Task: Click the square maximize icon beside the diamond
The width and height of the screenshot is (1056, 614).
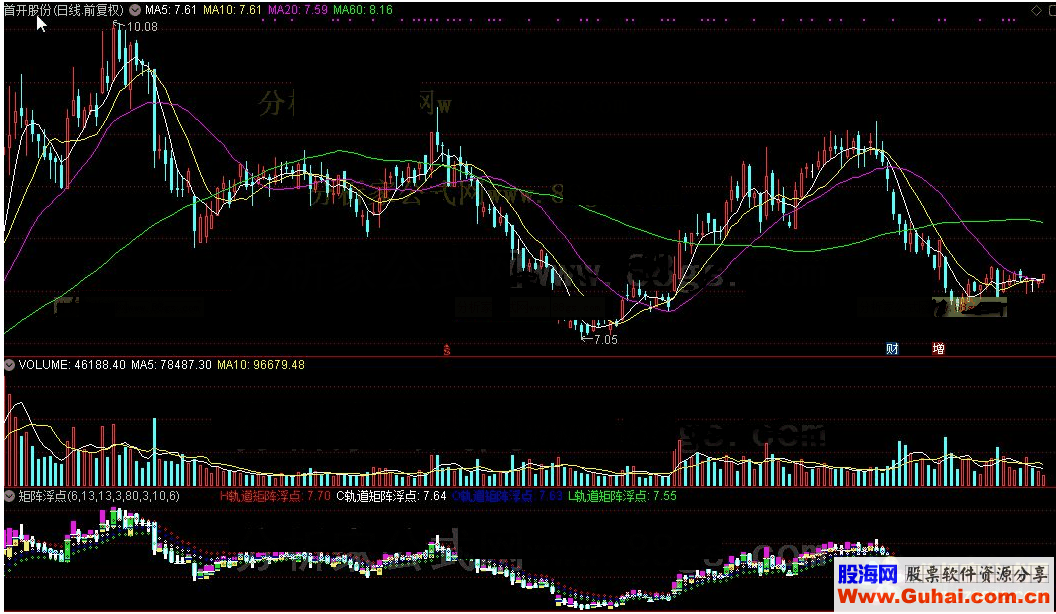Action: (x=1052, y=10)
